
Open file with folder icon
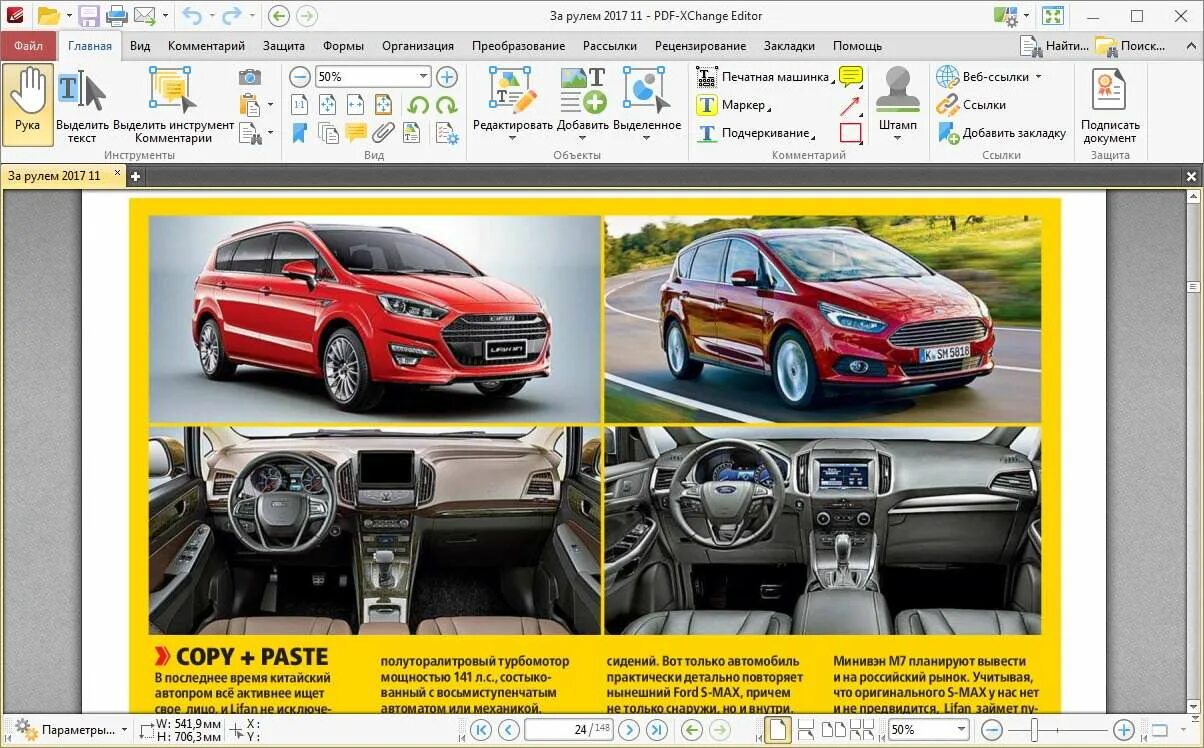click(48, 16)
